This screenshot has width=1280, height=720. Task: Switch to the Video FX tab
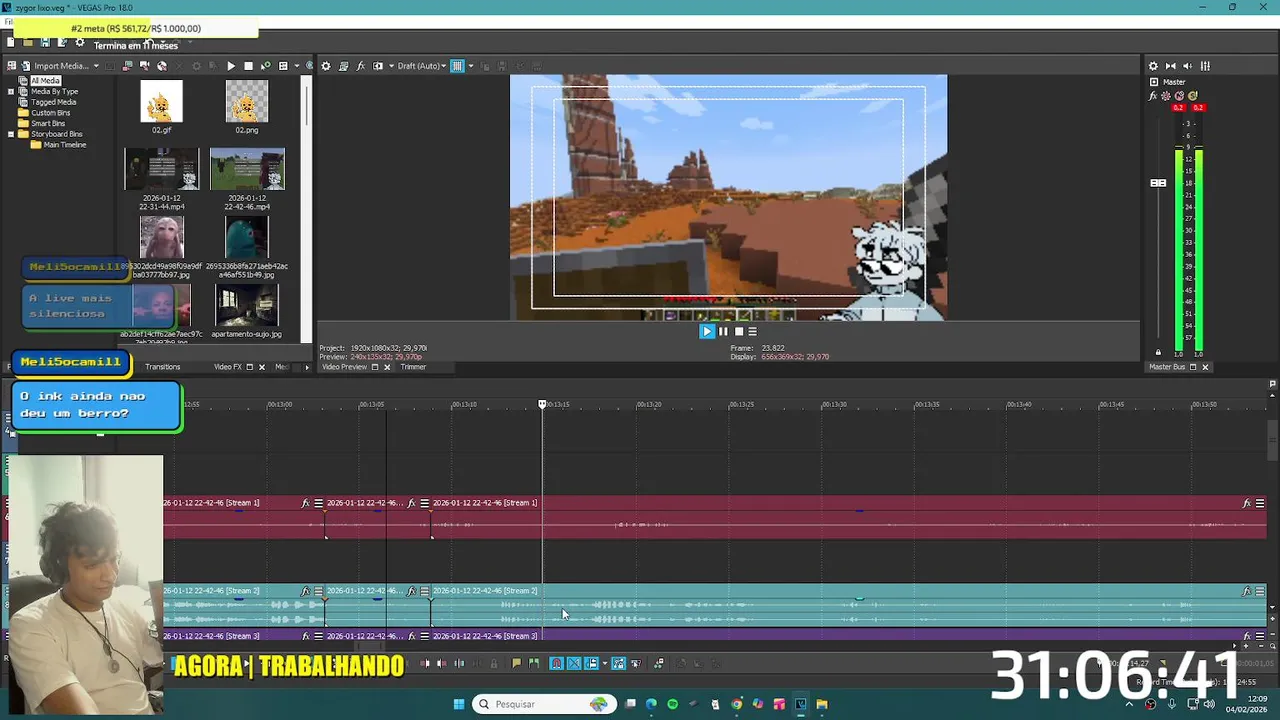point(227,367)
